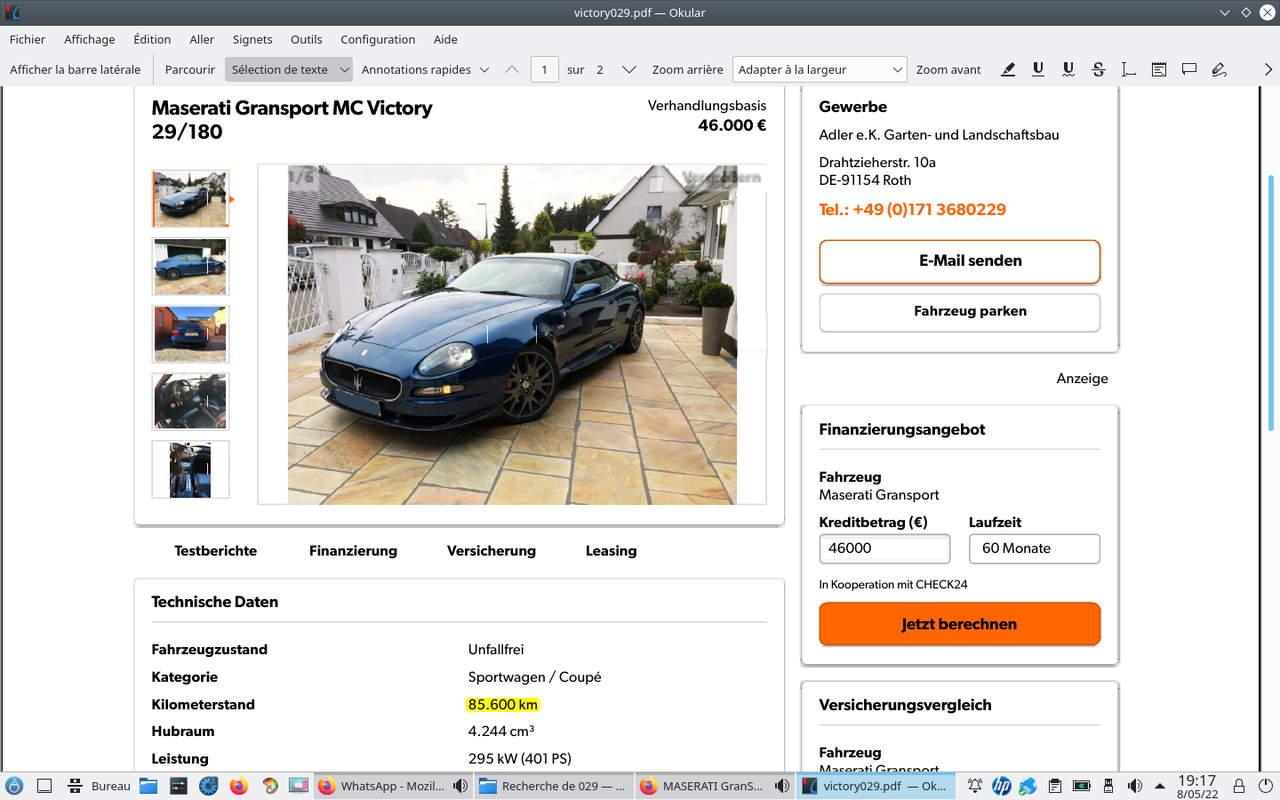The width and height of the screenshot is (1280, 800).
Task: Open the Leasing tab
Action: tap(611, 551)
